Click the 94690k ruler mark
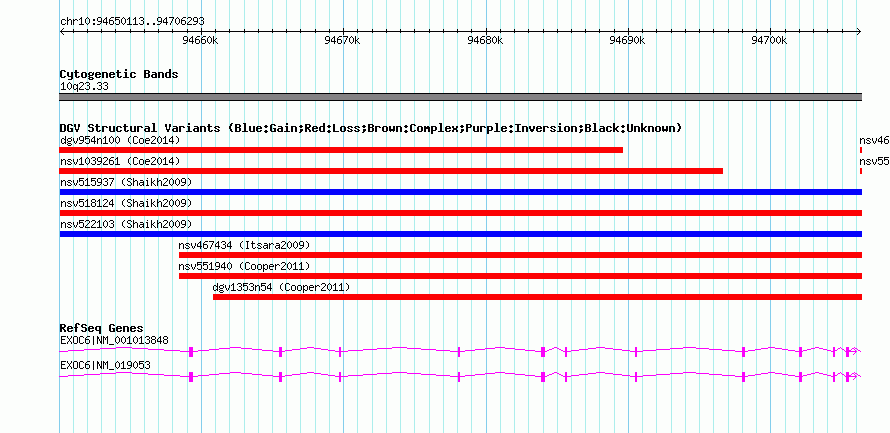This screenshot has width=890, height=433. tap(627, 41)
